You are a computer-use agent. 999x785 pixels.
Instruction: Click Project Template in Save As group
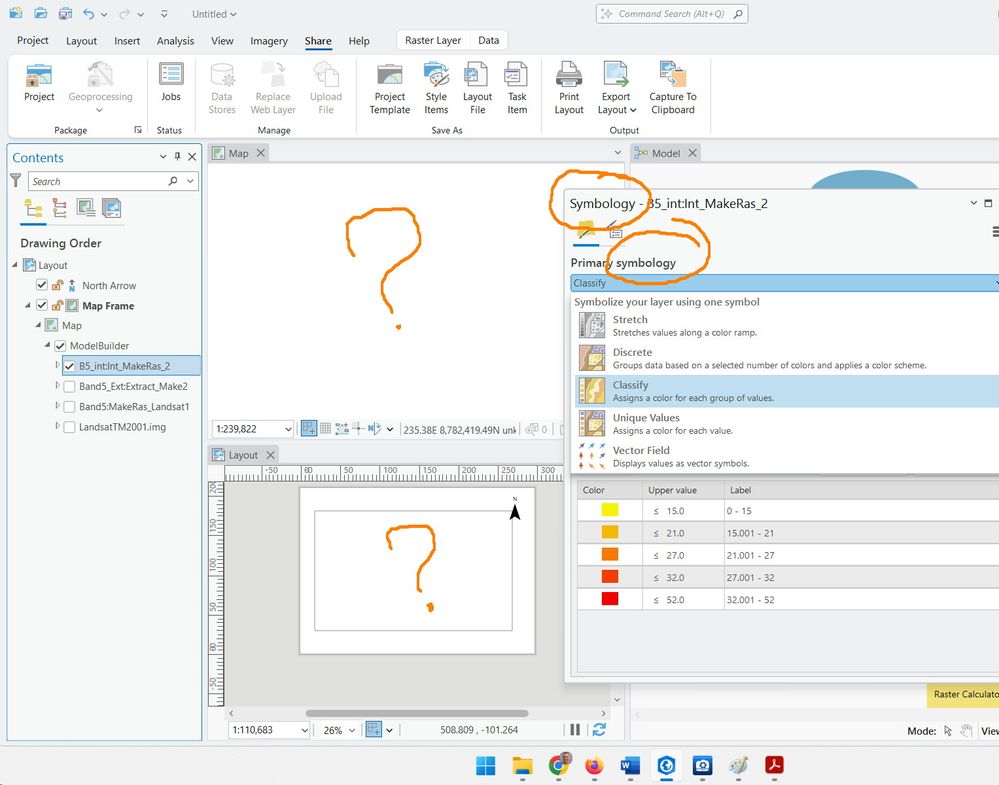click(x=390, y=89)
